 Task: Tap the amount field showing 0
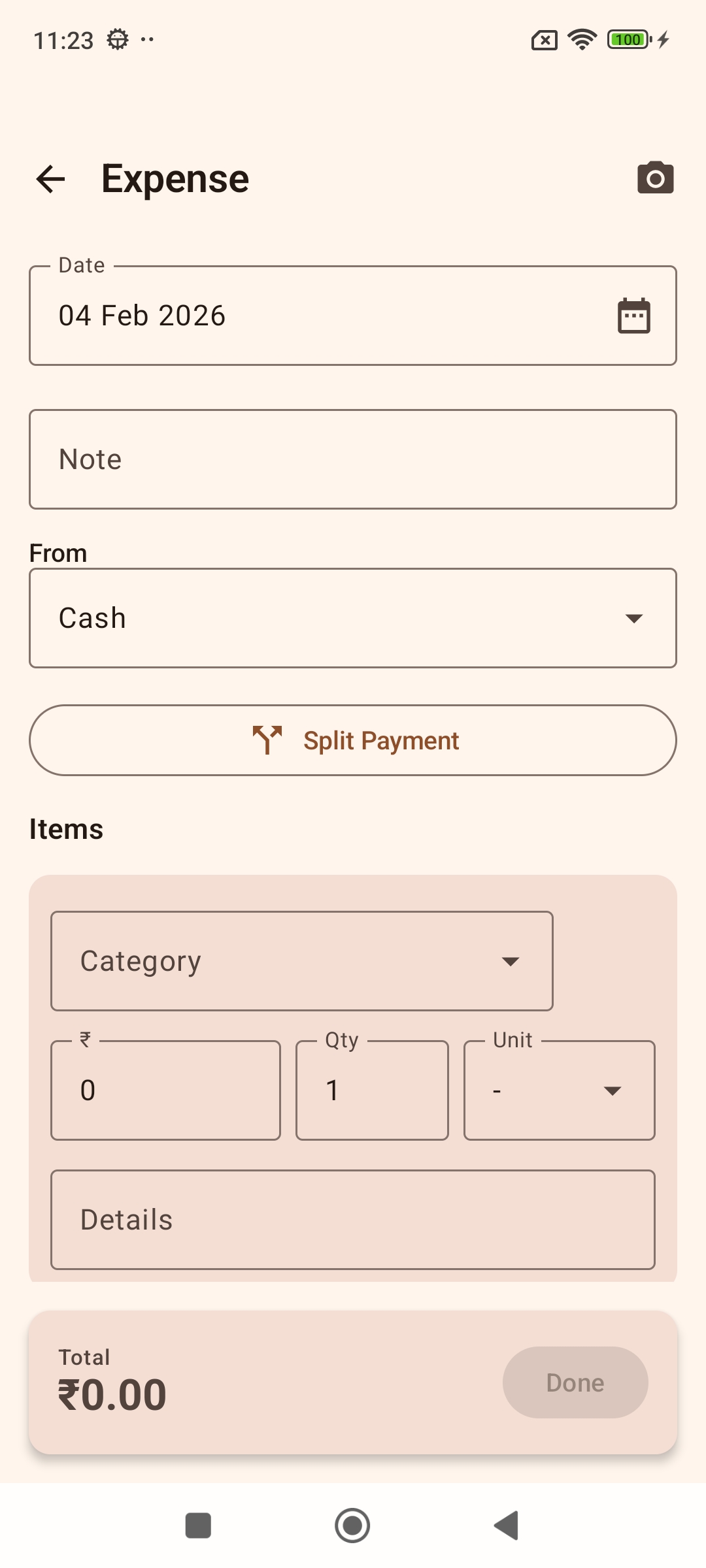pos(165,1089)
